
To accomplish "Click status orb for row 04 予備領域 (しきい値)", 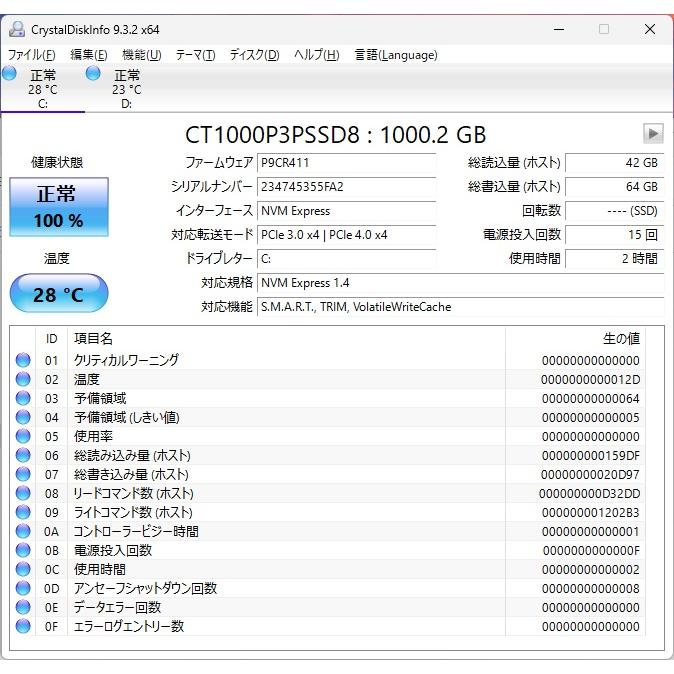I will [23, 417].
